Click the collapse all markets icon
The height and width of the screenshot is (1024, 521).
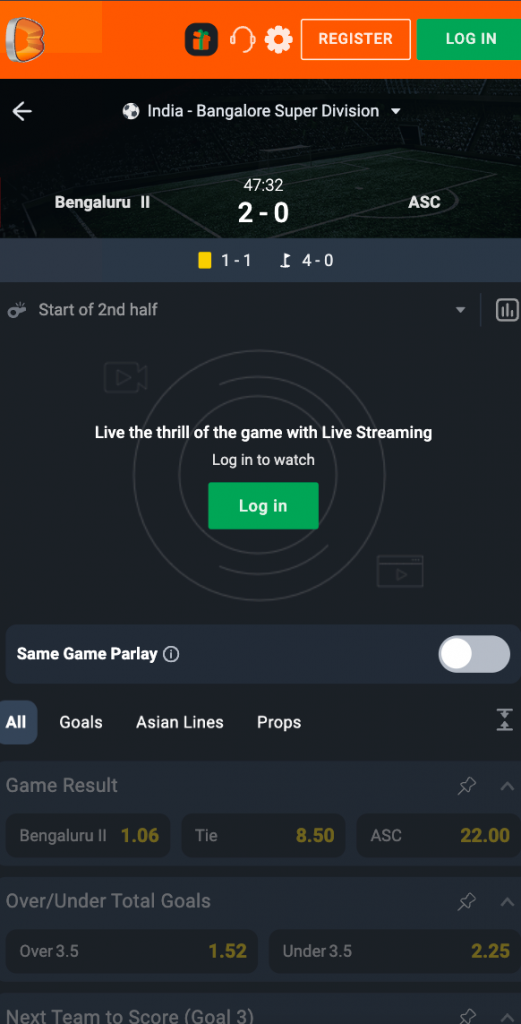click(x=505, y=720)
